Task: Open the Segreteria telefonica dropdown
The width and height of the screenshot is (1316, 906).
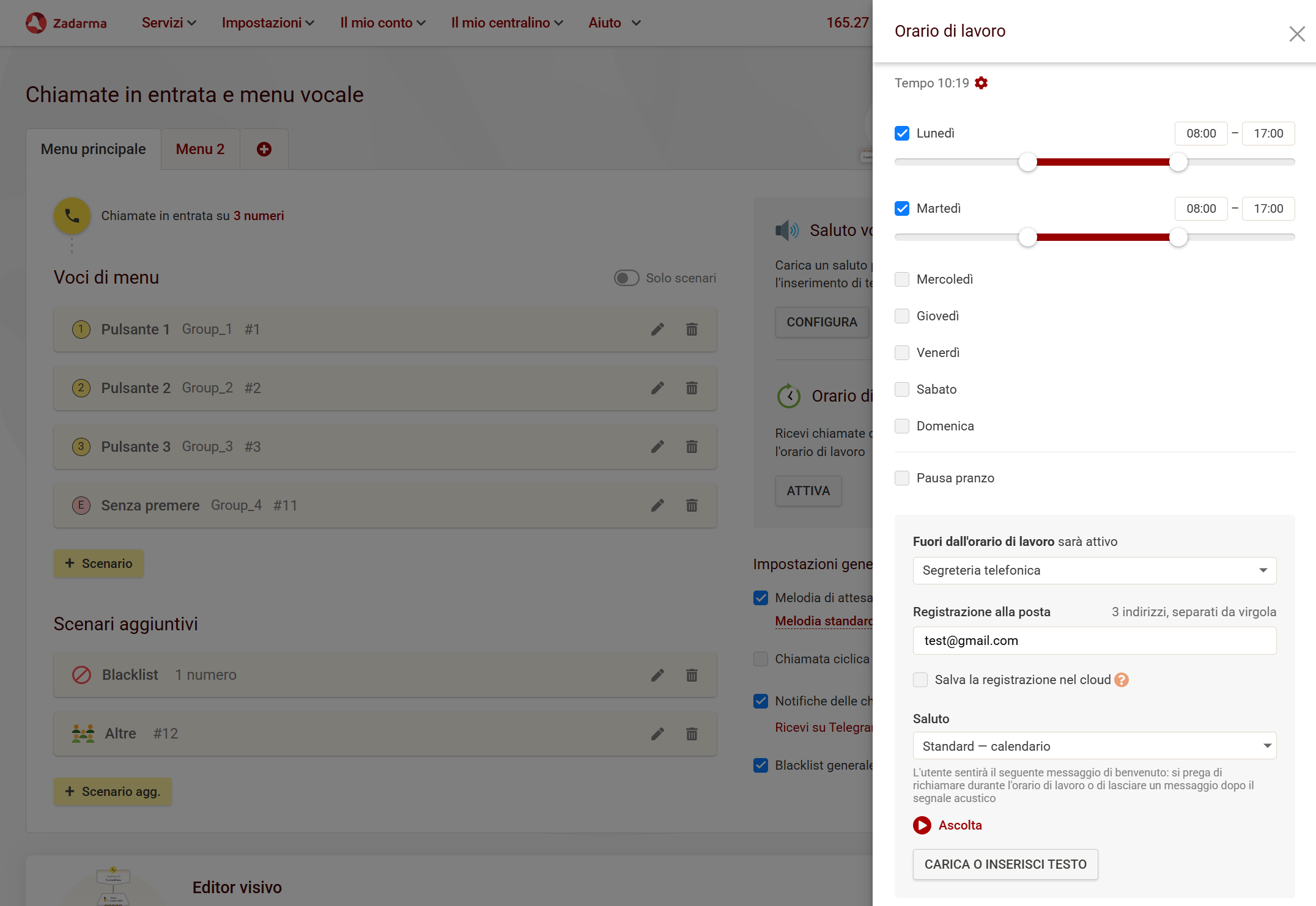Action: 1094,570
